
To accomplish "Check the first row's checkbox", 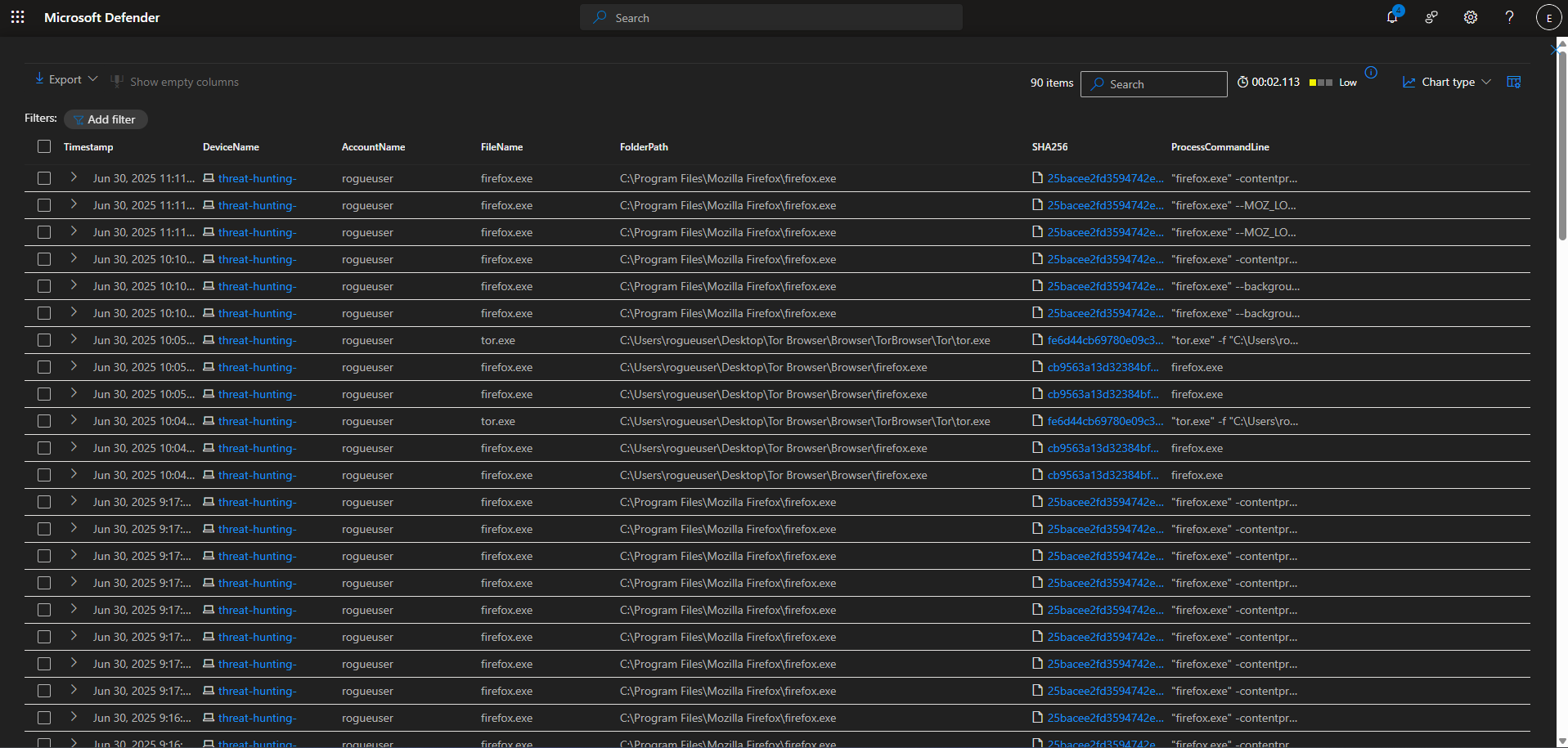I will pos(44,178).
